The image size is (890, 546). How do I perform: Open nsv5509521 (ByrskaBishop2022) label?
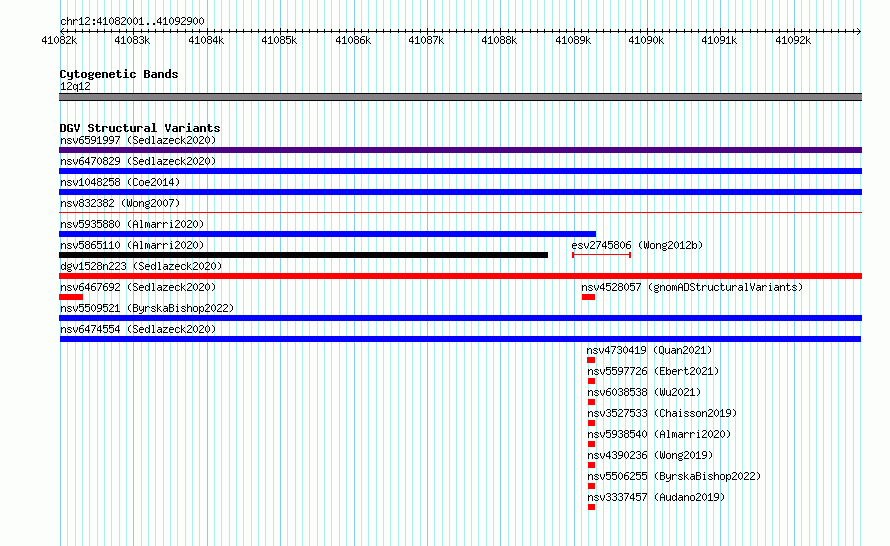pyautogui.click(x=147, y=308)
